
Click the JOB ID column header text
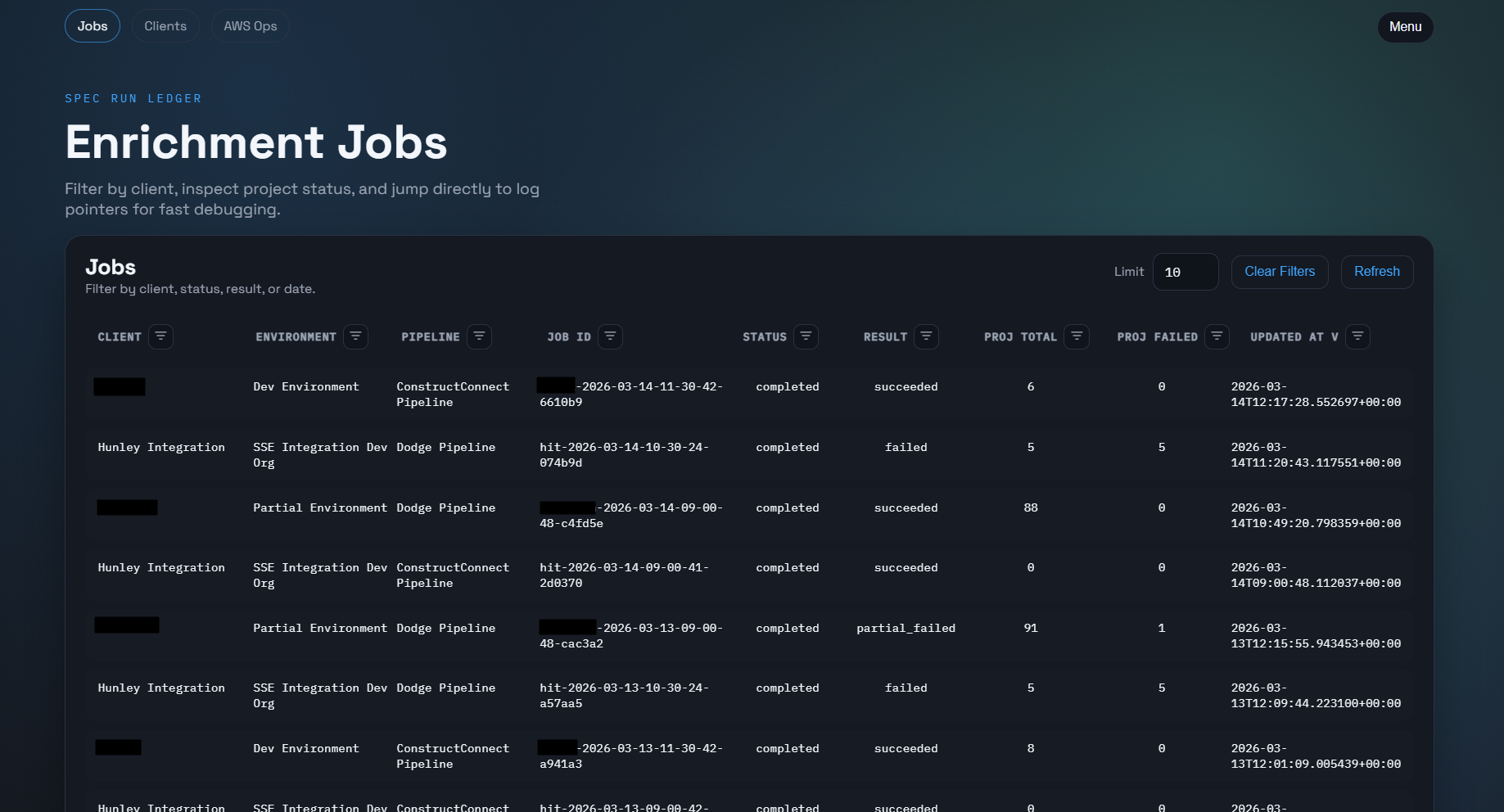569,337
